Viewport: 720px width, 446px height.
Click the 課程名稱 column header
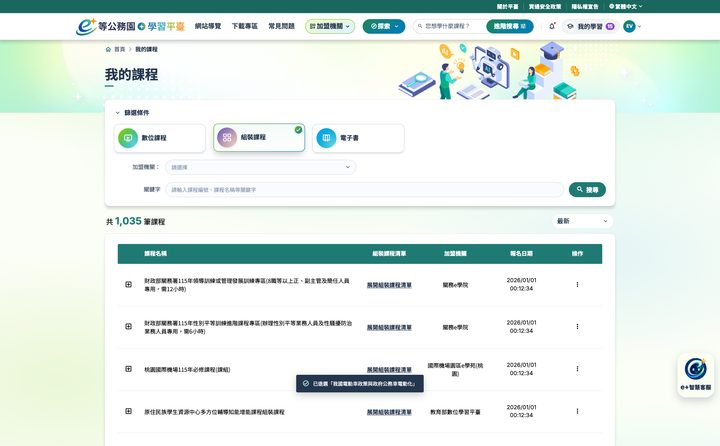pyautogui.click(x=155, y=254)
